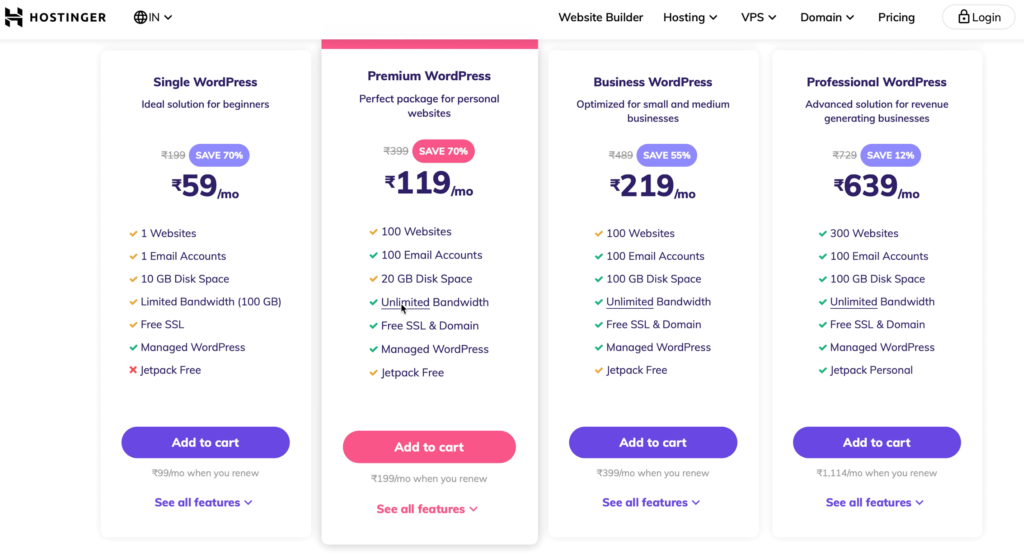Click the red cross beside Jetpack Free
The height and width of the screenshot is (556, 1024).
click(x=133, y=370)
